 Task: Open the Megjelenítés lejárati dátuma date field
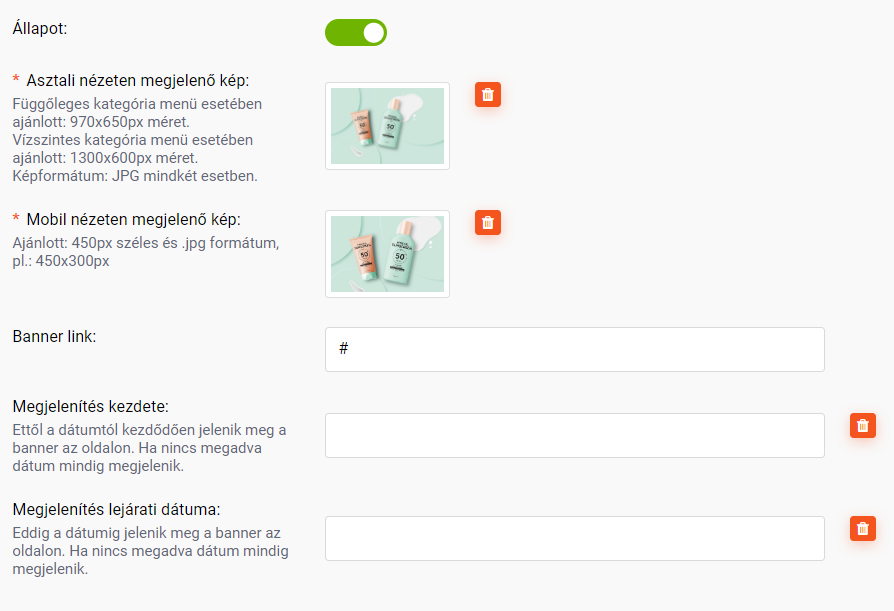pyautogui.click(x=575, y=539)
